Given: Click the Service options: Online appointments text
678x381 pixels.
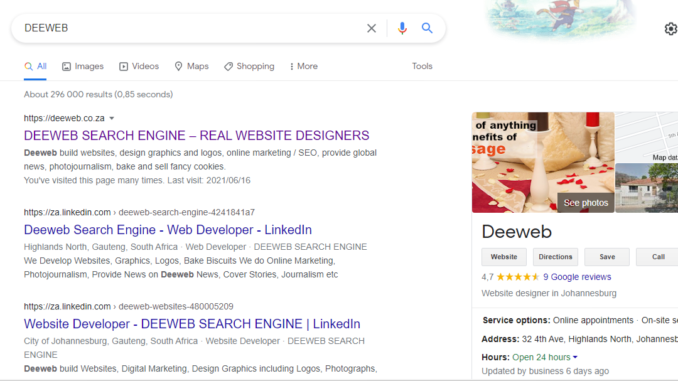Looking at the screenshot, I should coord(580,320).
